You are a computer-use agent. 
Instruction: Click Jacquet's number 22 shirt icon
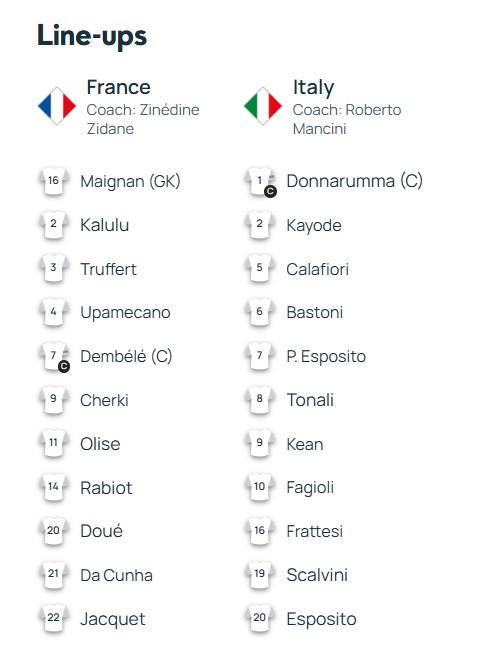click(x=53, y=618)
